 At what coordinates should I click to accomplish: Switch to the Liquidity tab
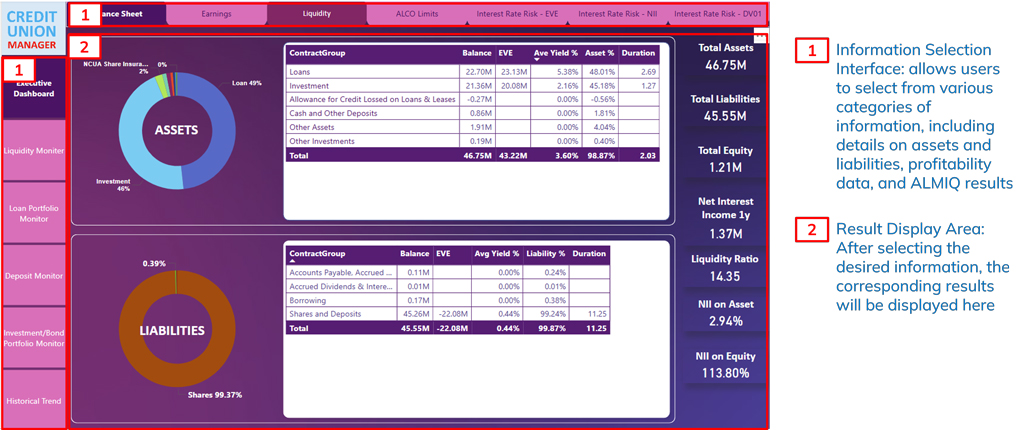coord(317,14)
